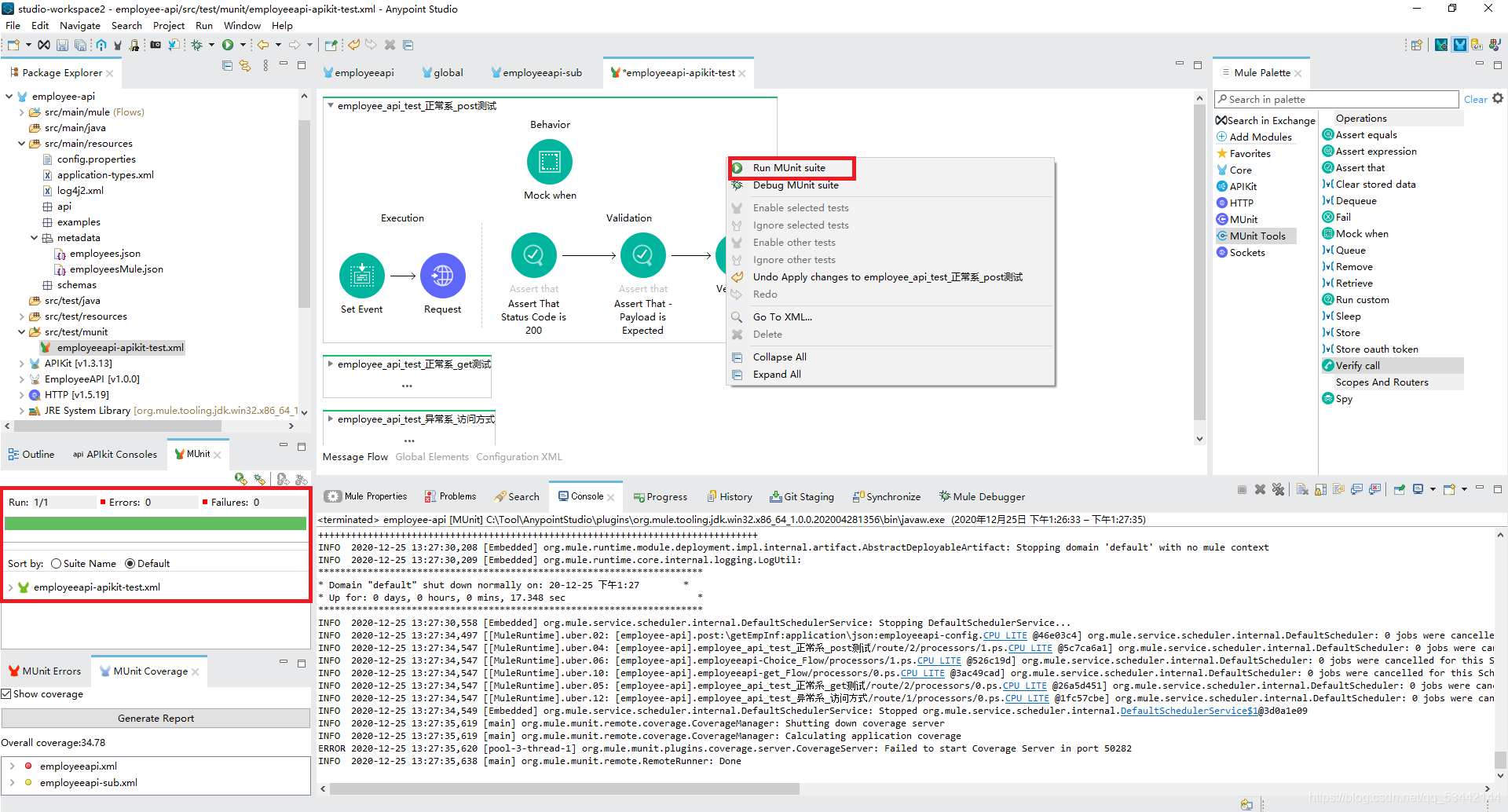Open the Navigate menu
Viewport: 1508px width, 812px height.
(80, 26)
